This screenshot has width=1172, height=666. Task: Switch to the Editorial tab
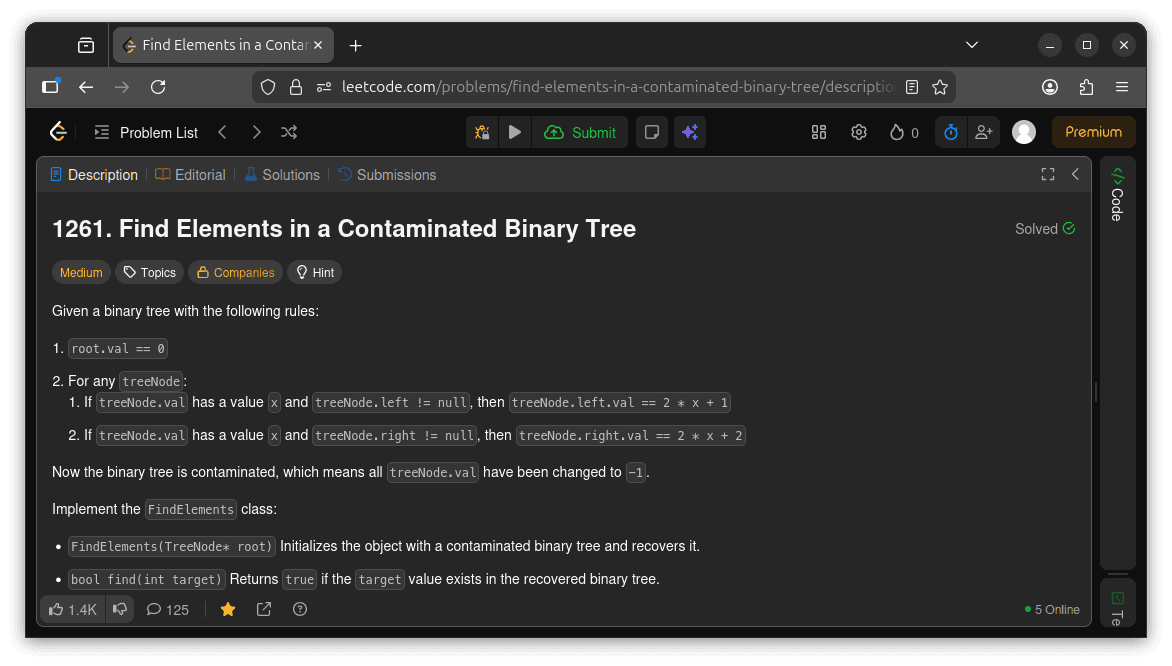coord(190,174)
